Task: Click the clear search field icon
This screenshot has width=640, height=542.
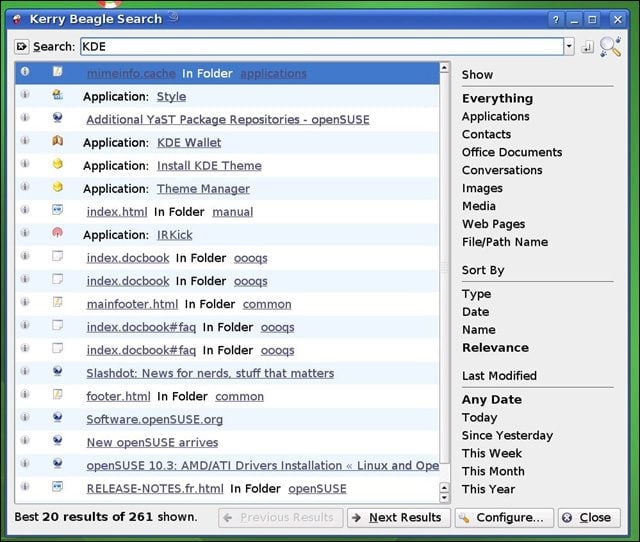Action: [21, 47]
